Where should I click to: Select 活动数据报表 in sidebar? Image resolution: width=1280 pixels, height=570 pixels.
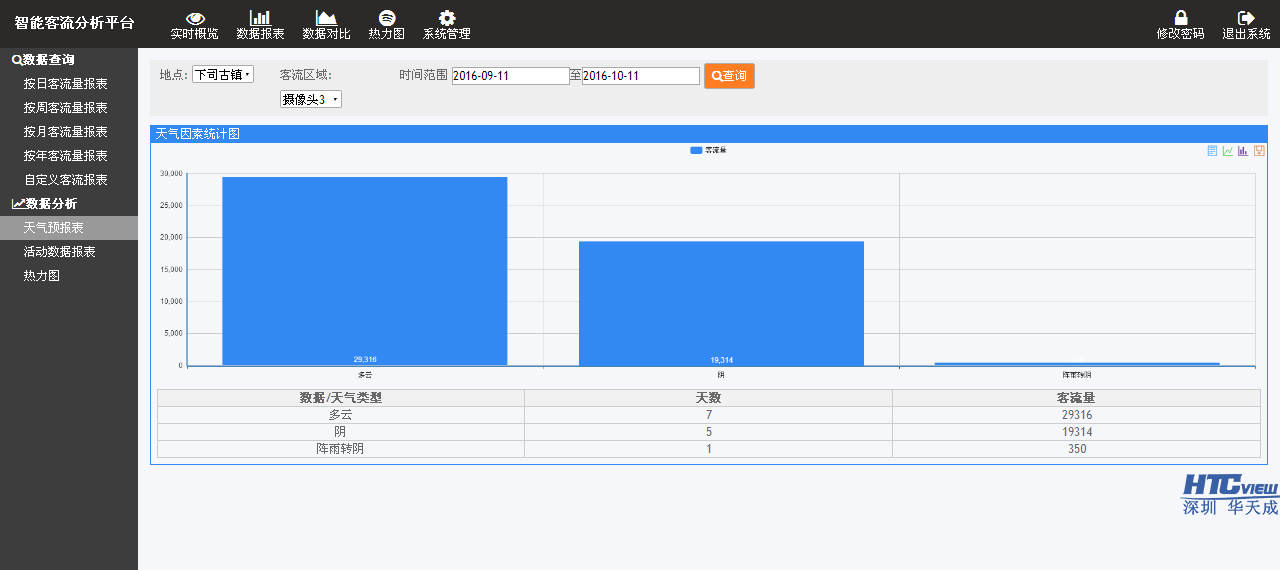(x=60, y=252)
